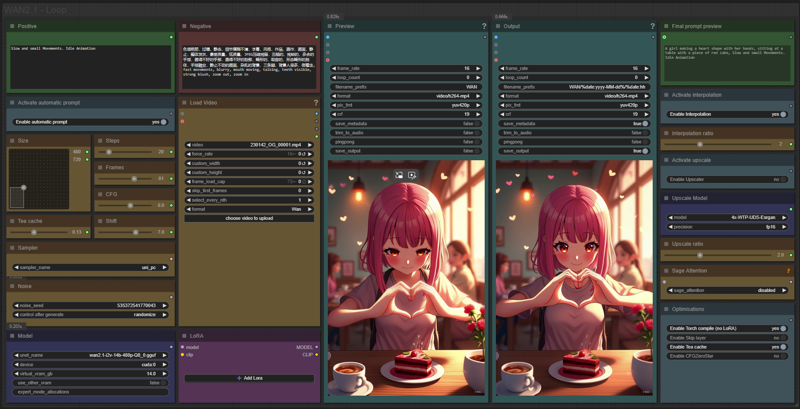
Task: Click the Sage Attention help question mark
Action: (790, 271)
